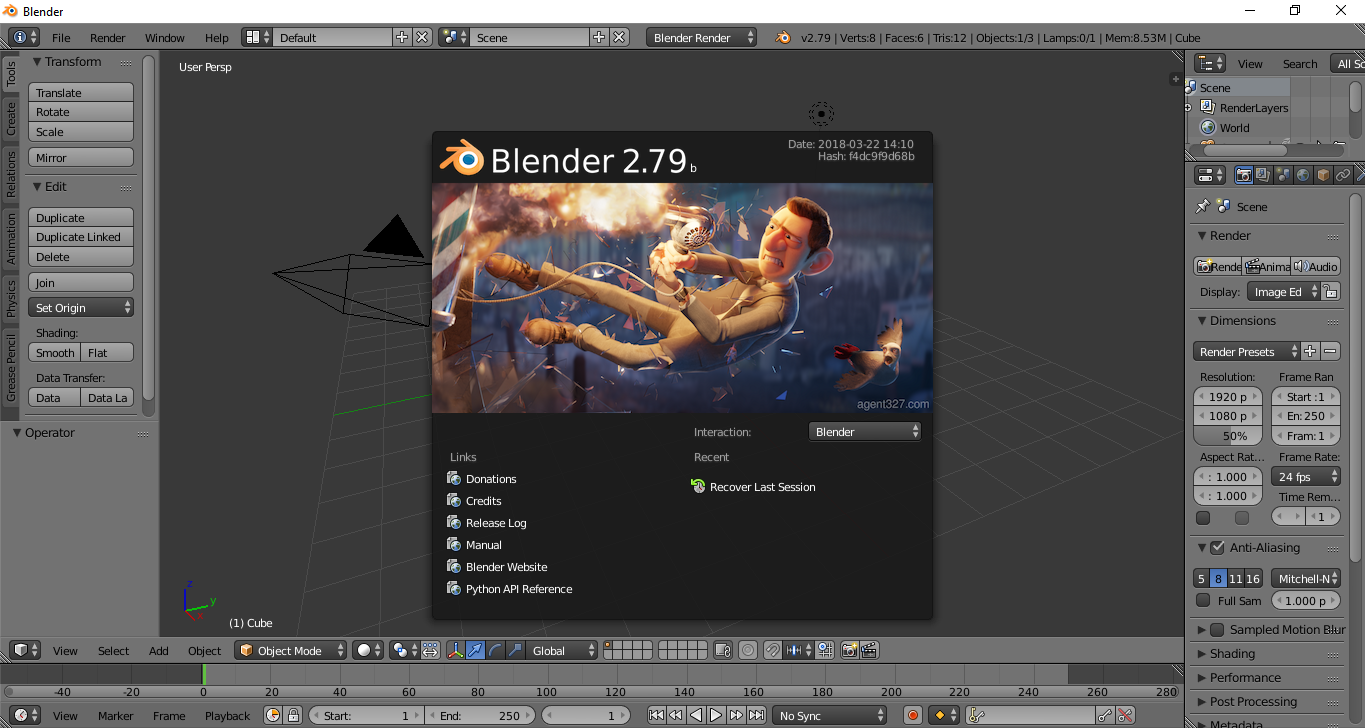
Task: Enable the Snap magnet icon
Action: tap(772, 650)
